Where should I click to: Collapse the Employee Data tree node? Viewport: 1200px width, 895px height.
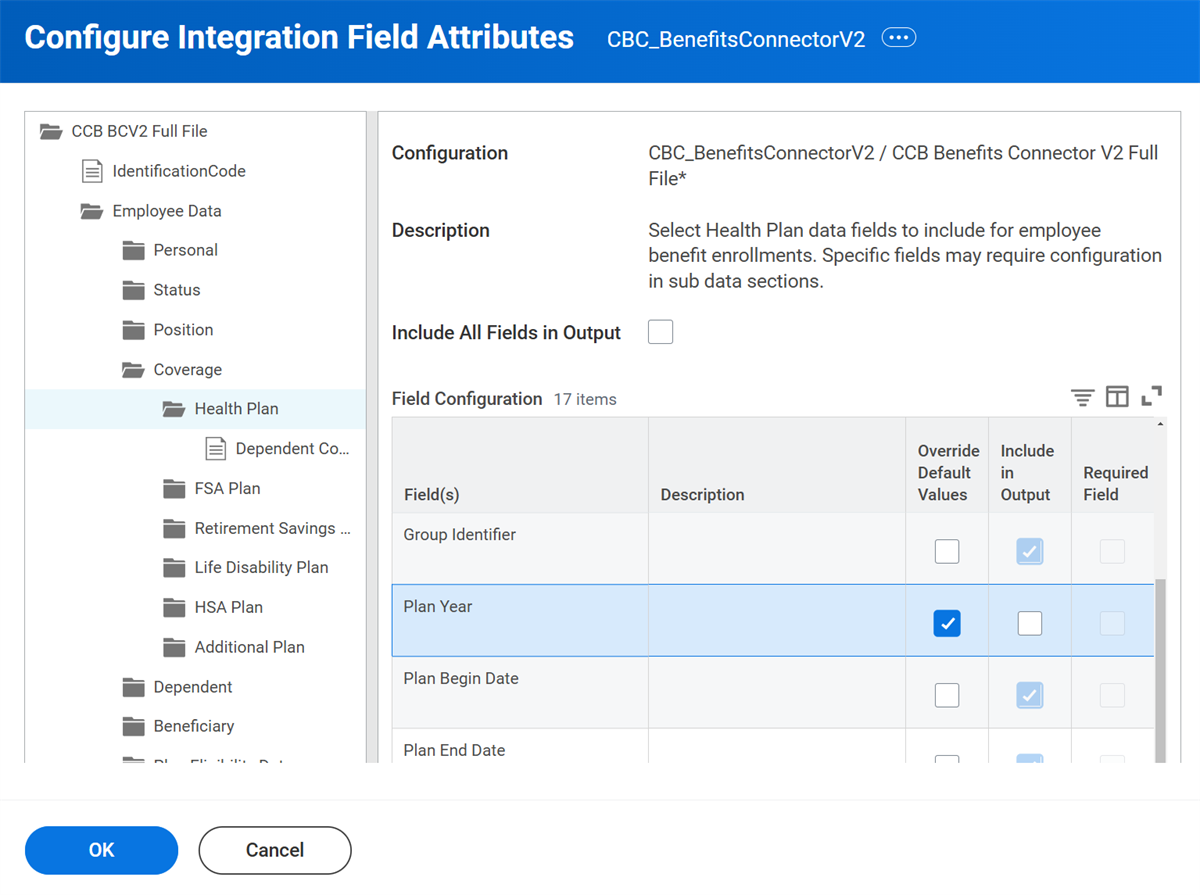[x=167, y=211]
